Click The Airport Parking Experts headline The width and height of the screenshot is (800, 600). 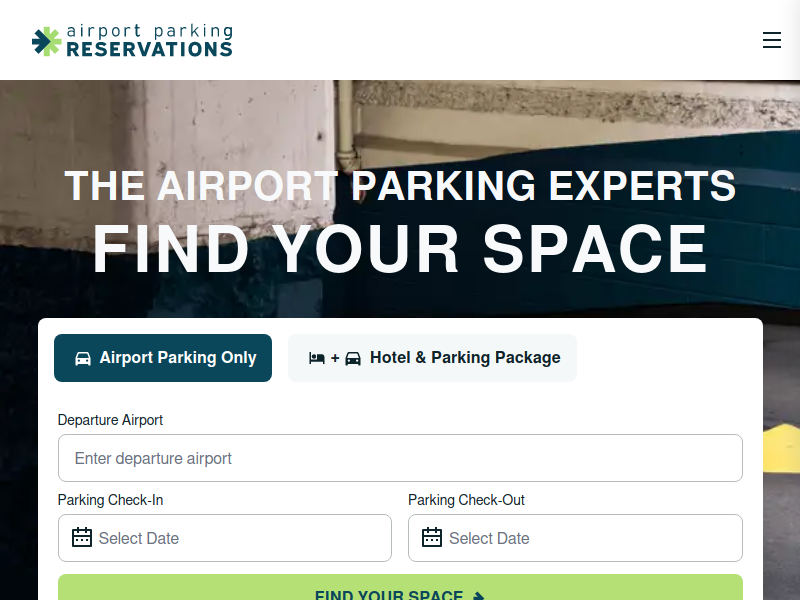point(400,187)
